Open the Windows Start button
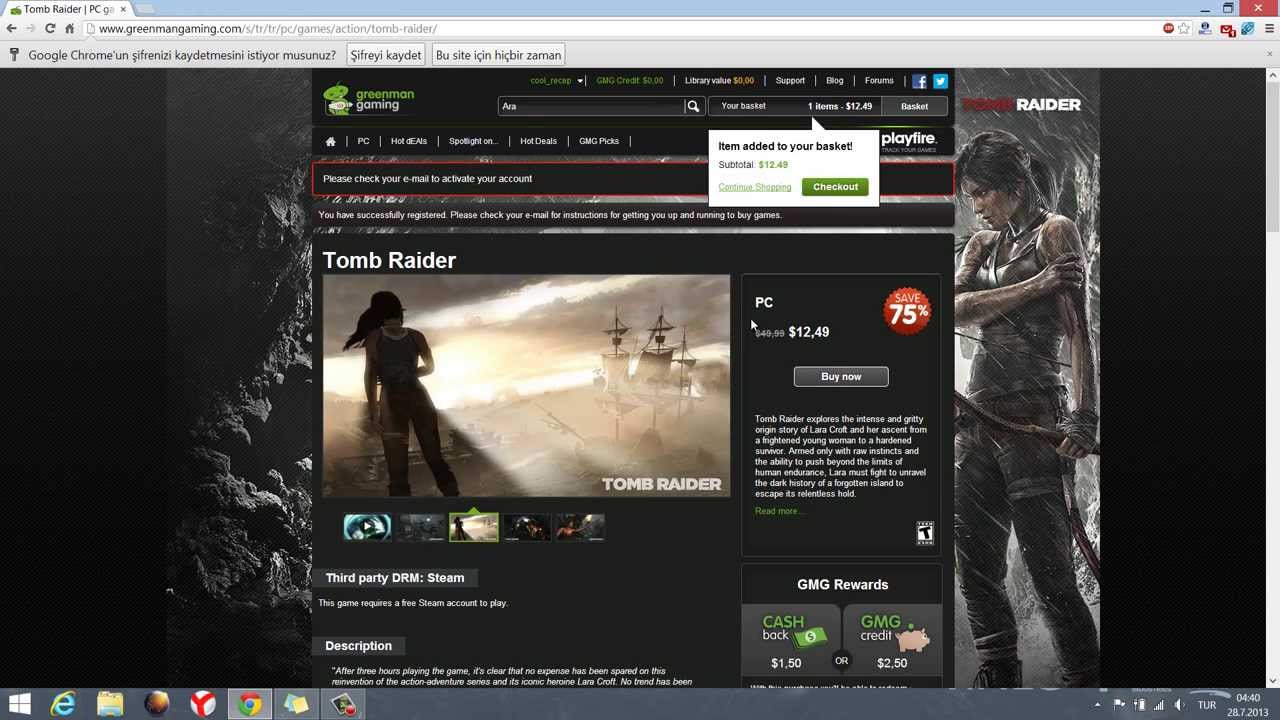 coord(19,704)
